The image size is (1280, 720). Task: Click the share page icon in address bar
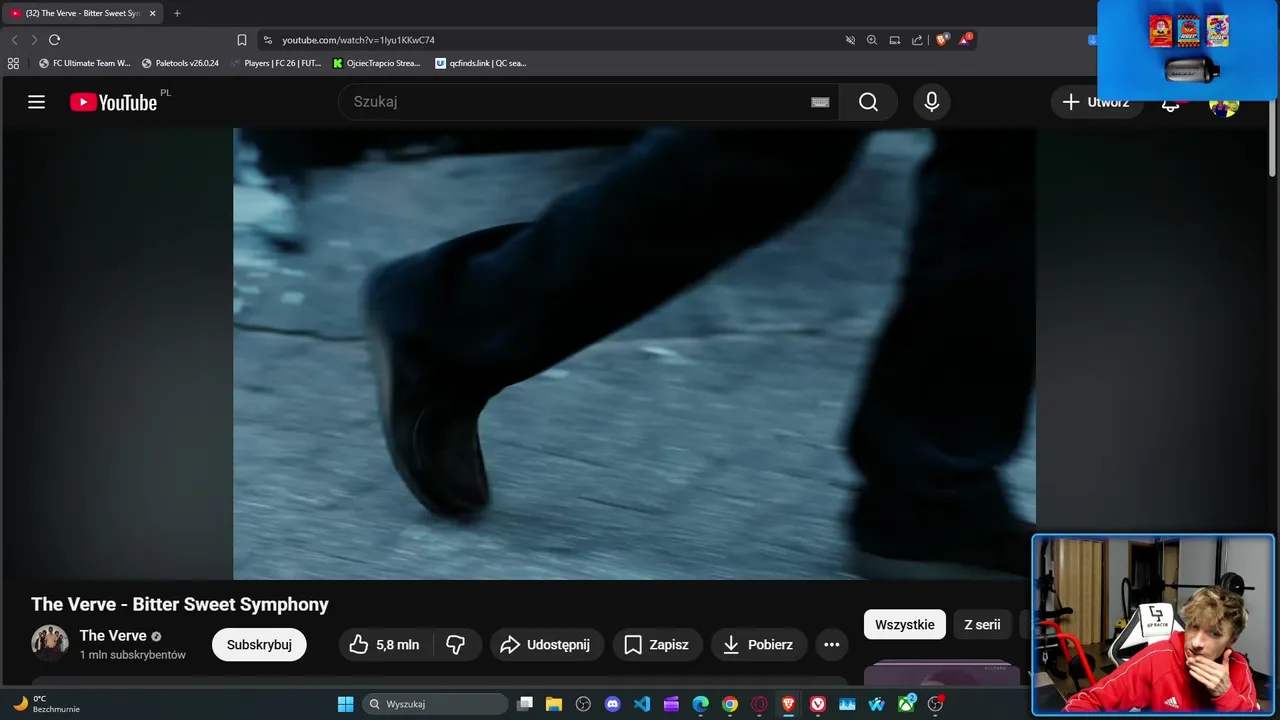pyautogui.click(x=917, y=40)
